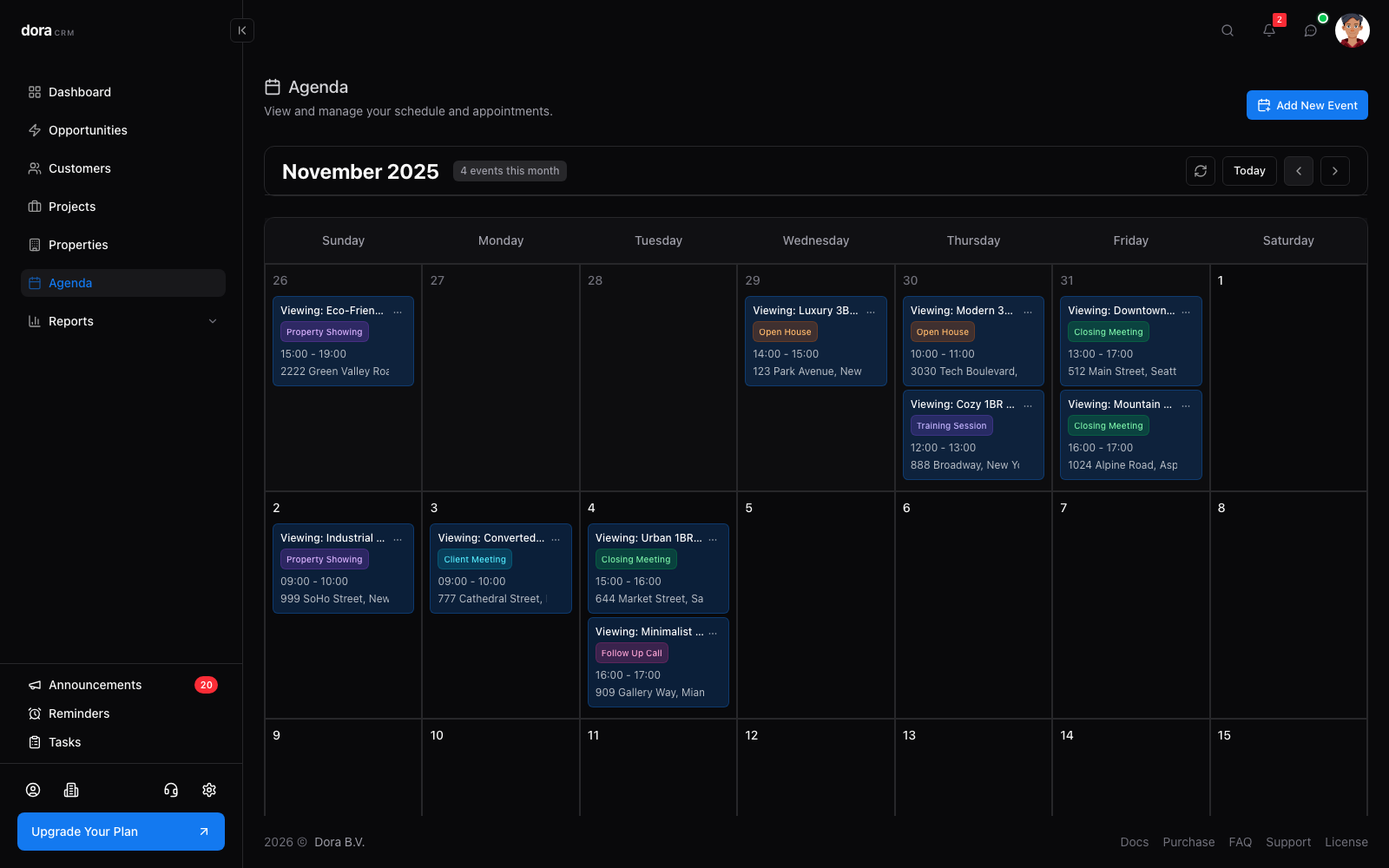Open profile icon in sidebar footer
Image resolution: width=1389 pixels, height=868 pixels.
(33, 790)
